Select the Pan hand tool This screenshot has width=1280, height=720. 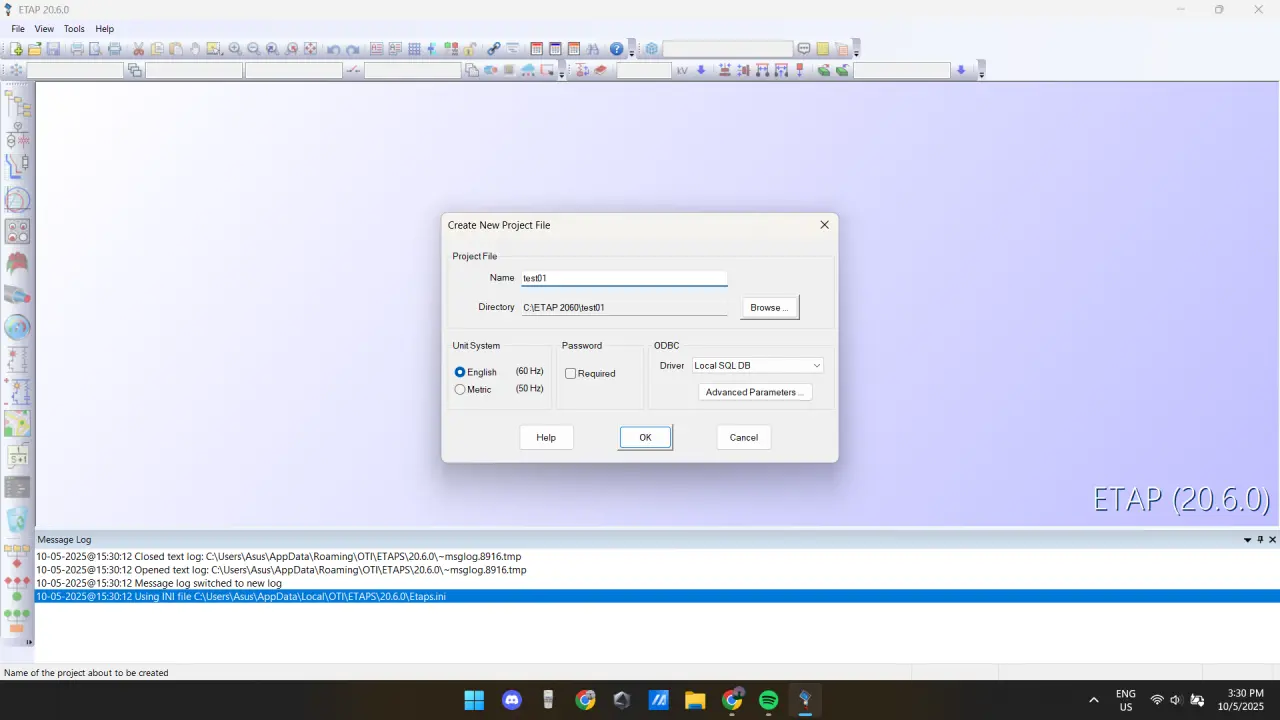(x=195, y=49)
